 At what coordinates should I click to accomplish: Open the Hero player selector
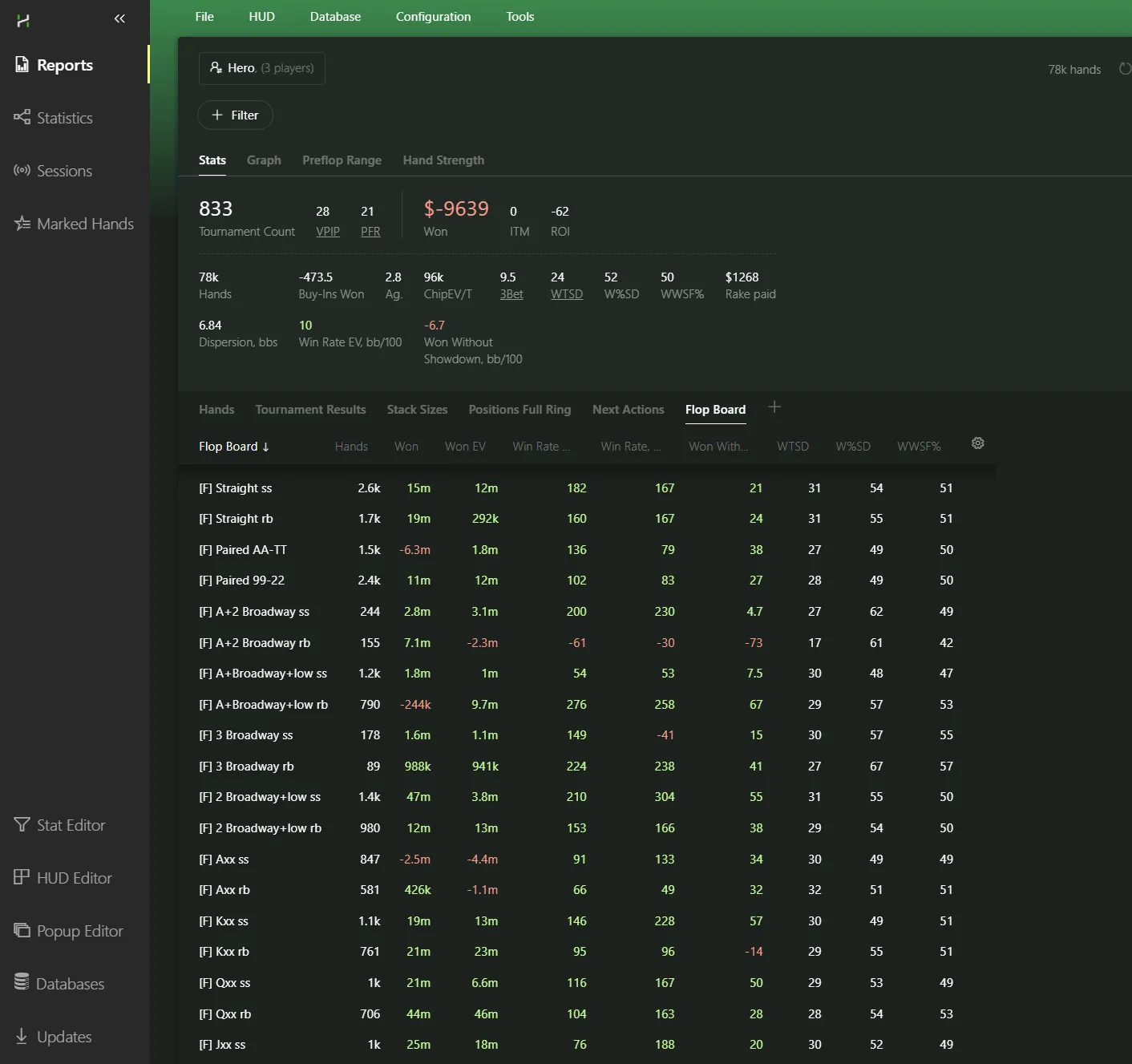[x=261, y=68]
